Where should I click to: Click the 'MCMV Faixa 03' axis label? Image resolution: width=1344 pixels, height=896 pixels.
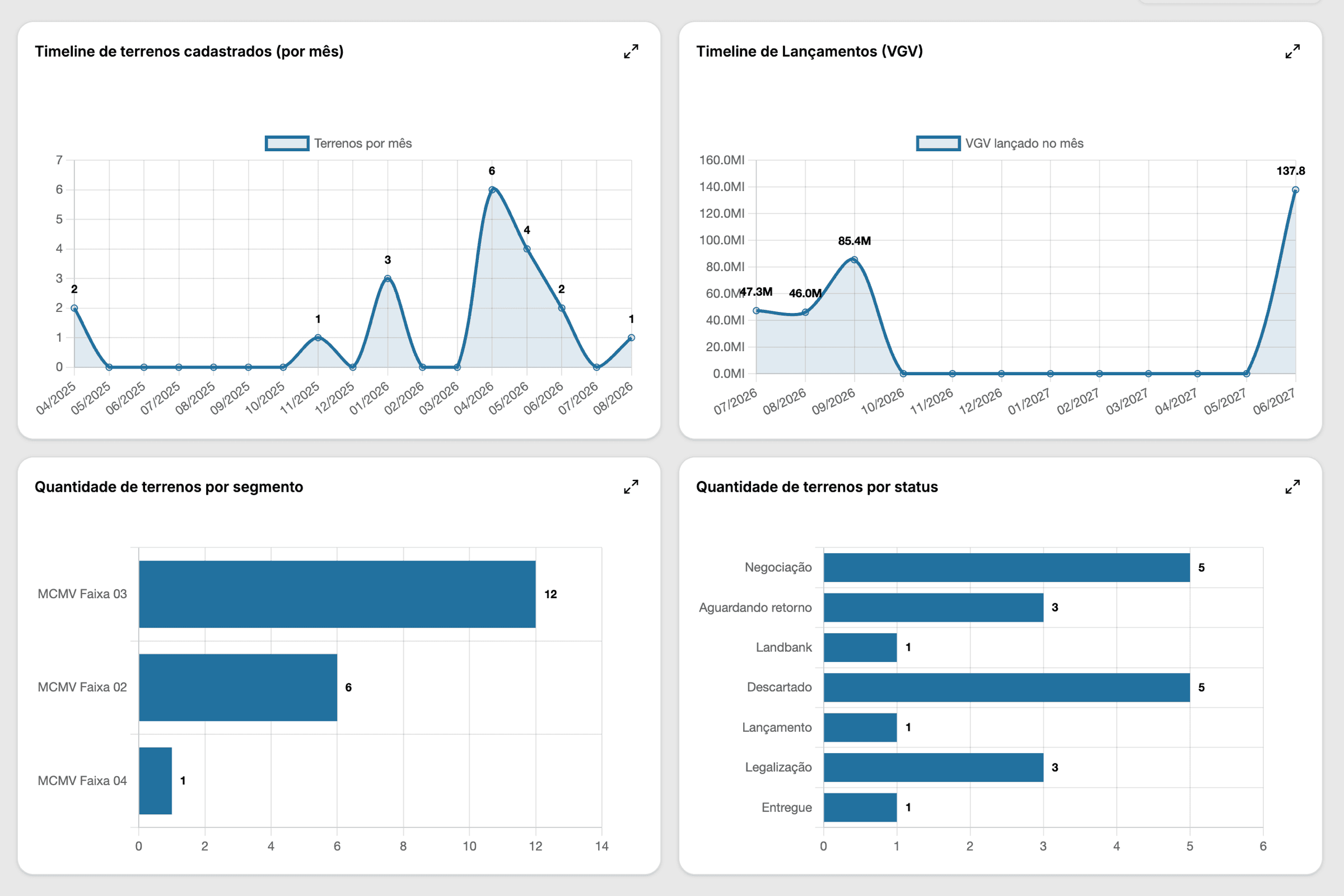[82, 594]
